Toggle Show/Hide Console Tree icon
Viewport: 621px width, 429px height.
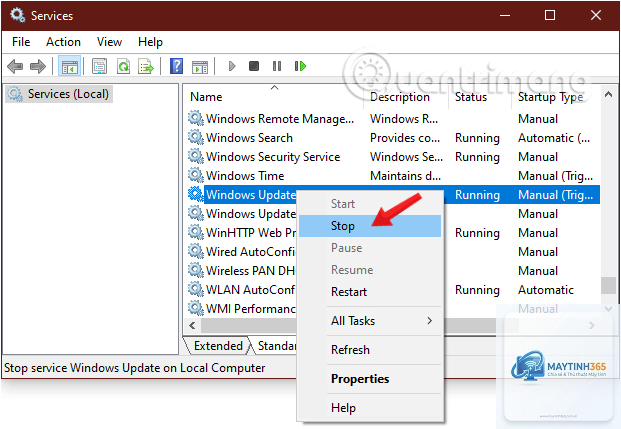[x=70, y=66]
